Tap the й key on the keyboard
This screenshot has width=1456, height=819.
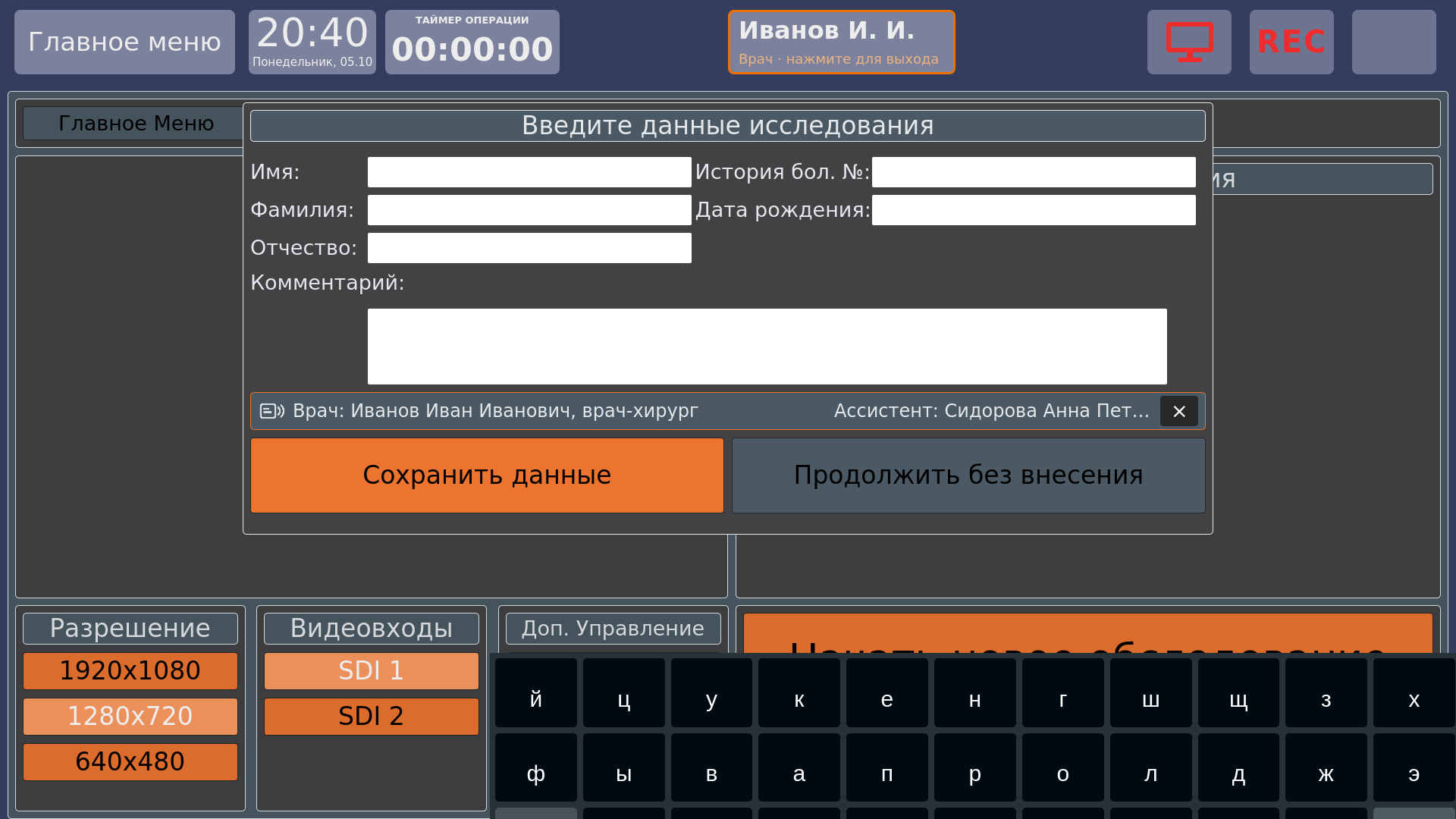pyautogui.click(x=536, y=692)
